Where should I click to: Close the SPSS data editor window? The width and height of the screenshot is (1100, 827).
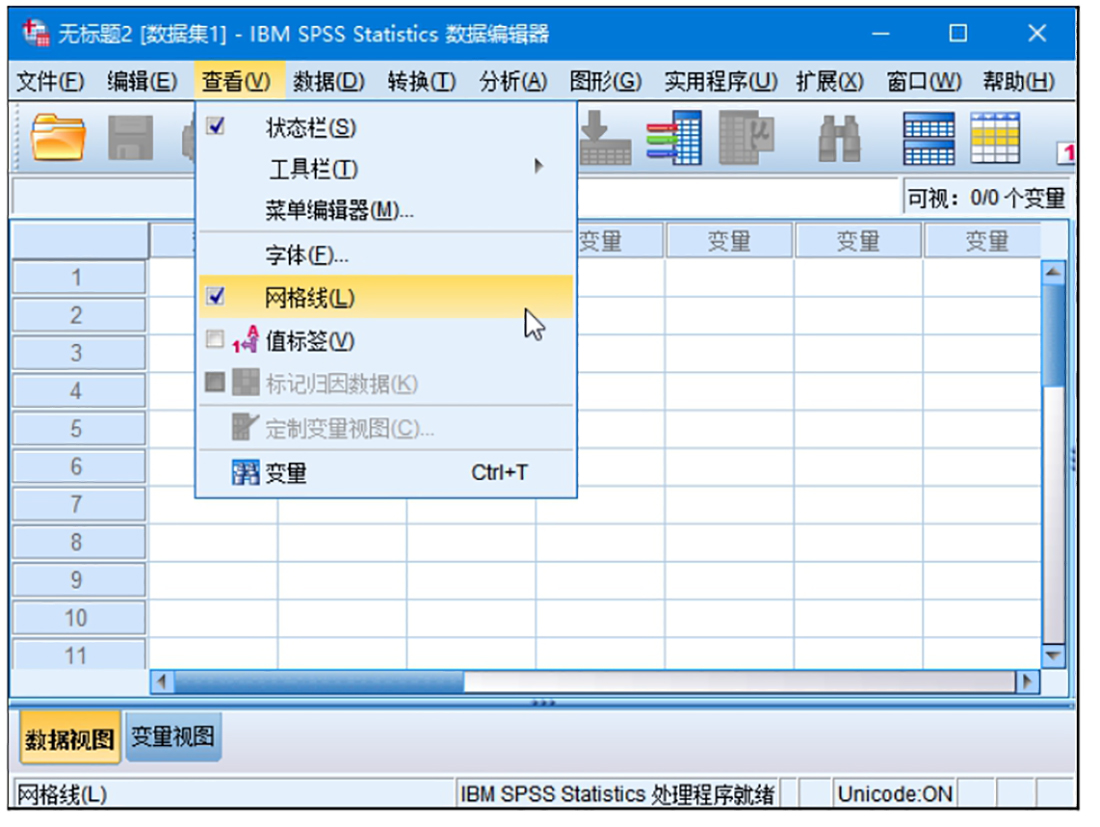click(1037, 33)
